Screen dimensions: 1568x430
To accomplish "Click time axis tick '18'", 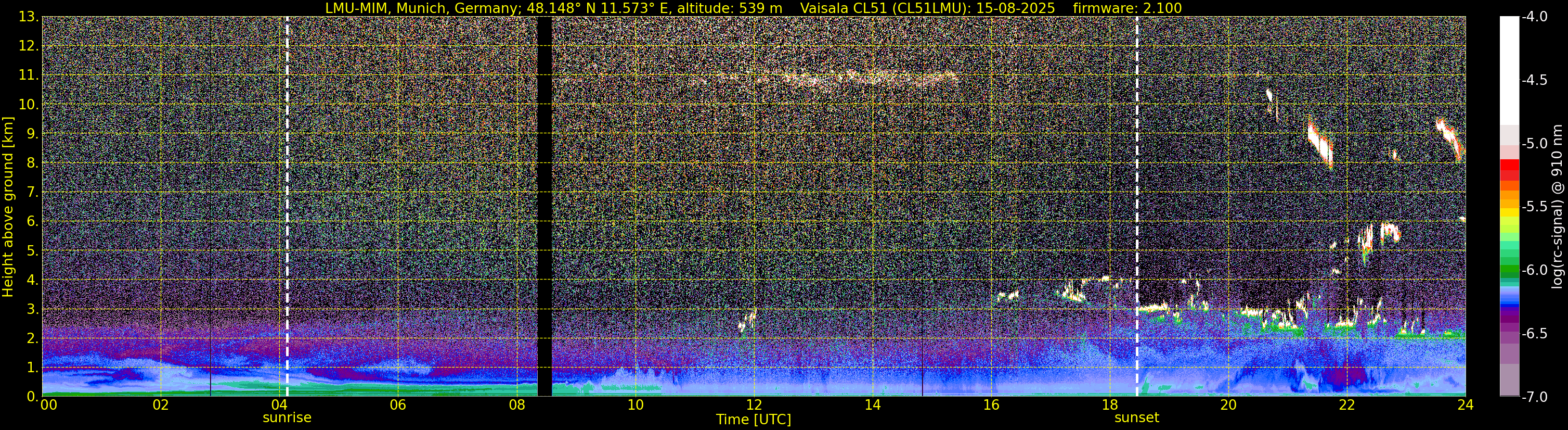I will coord(1110,405).
